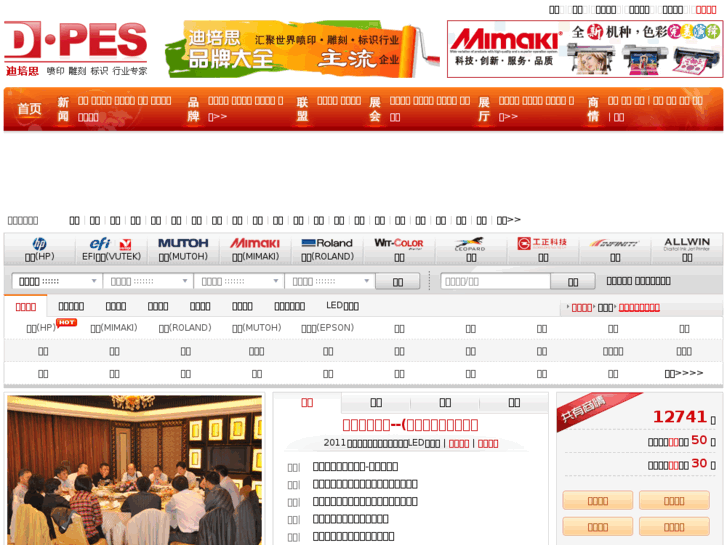Expand the first dark-text filter dropdown
Image resolution: width=727 pixels, height=545 pixels.
(x=57, y=281)
